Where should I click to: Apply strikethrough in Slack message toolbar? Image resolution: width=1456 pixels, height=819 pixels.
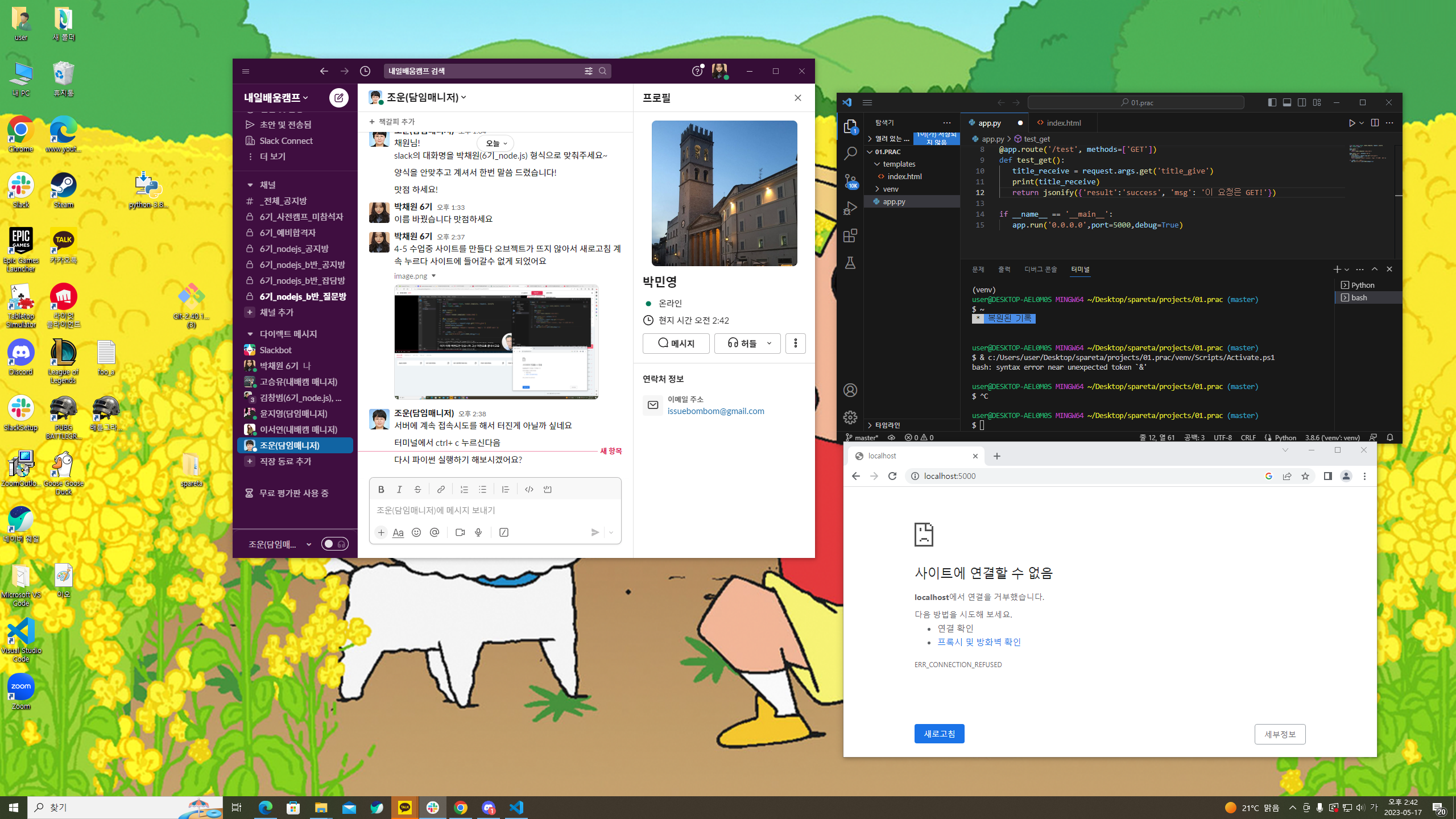(x=417, y=489)
